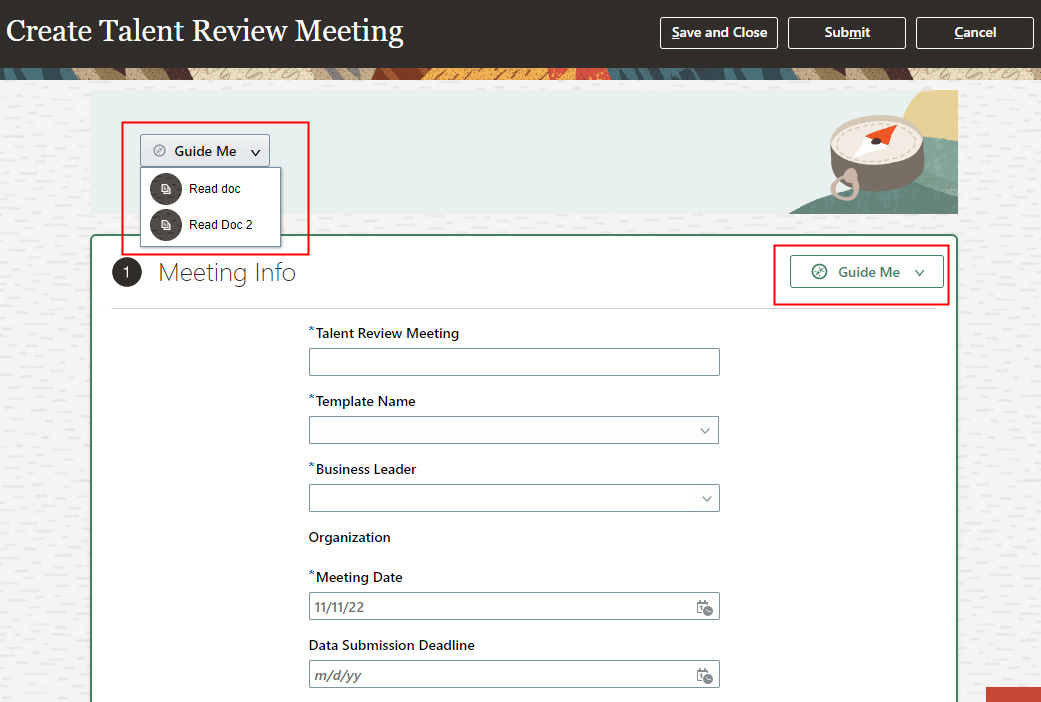Click the Save and Close button
The width and height of the screenshot is (1041, 702).
click(x=718, y=33)
